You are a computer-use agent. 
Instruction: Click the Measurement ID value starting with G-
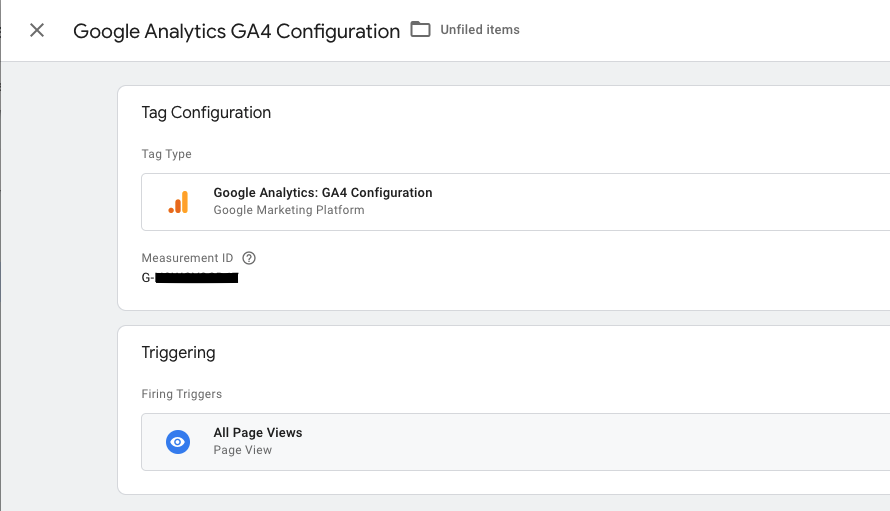190,278
